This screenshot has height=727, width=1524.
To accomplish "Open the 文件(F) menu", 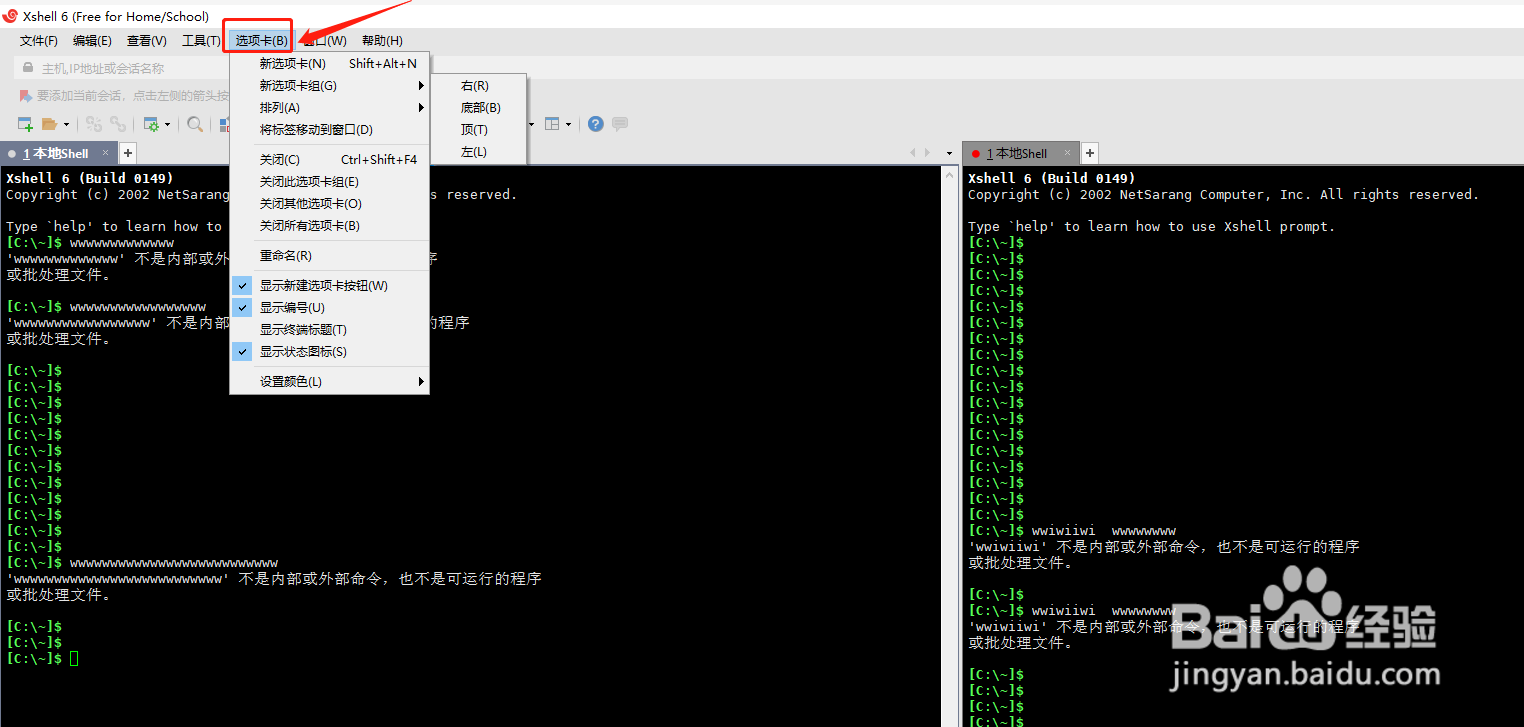I will pos(39,41).
